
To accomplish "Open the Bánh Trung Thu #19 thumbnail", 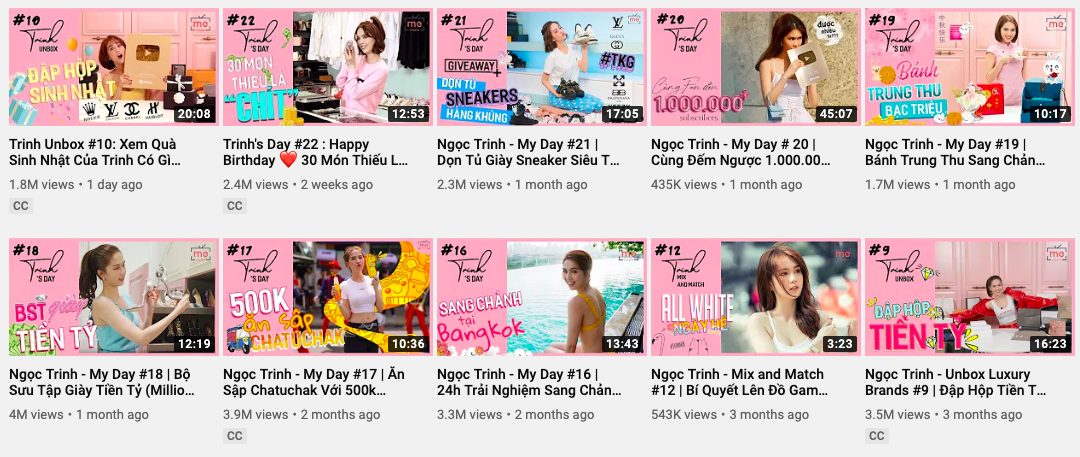I will 970,67.
